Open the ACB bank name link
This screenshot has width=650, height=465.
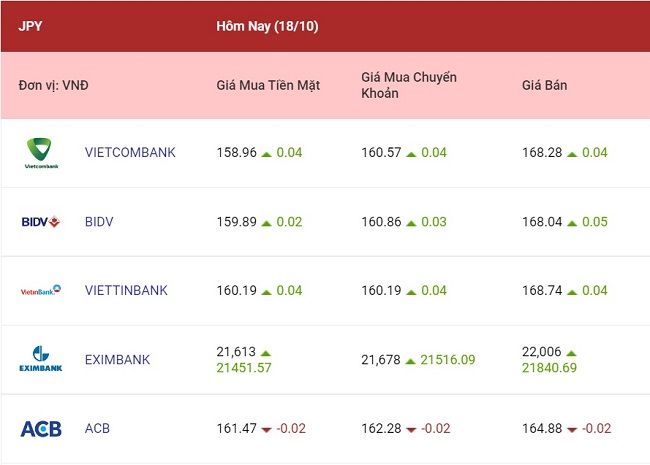[97, 428]
